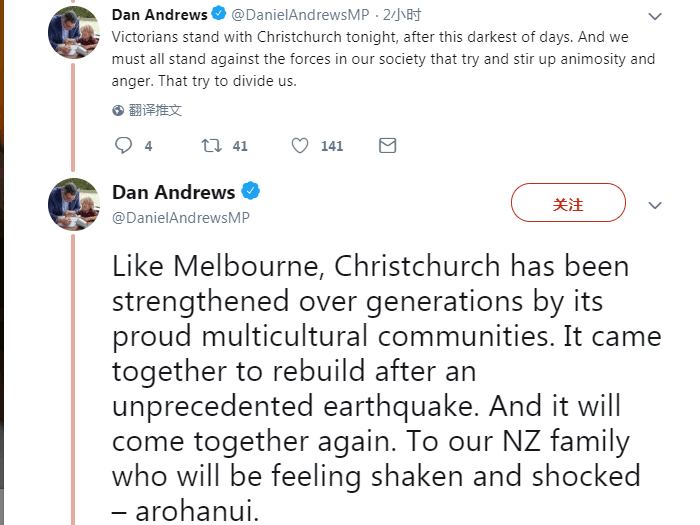Click the @DanielAndrewsMP handle under the large name
Image resolution: width=700 pixels, height=525 pixels.
(x=181, y=217)
